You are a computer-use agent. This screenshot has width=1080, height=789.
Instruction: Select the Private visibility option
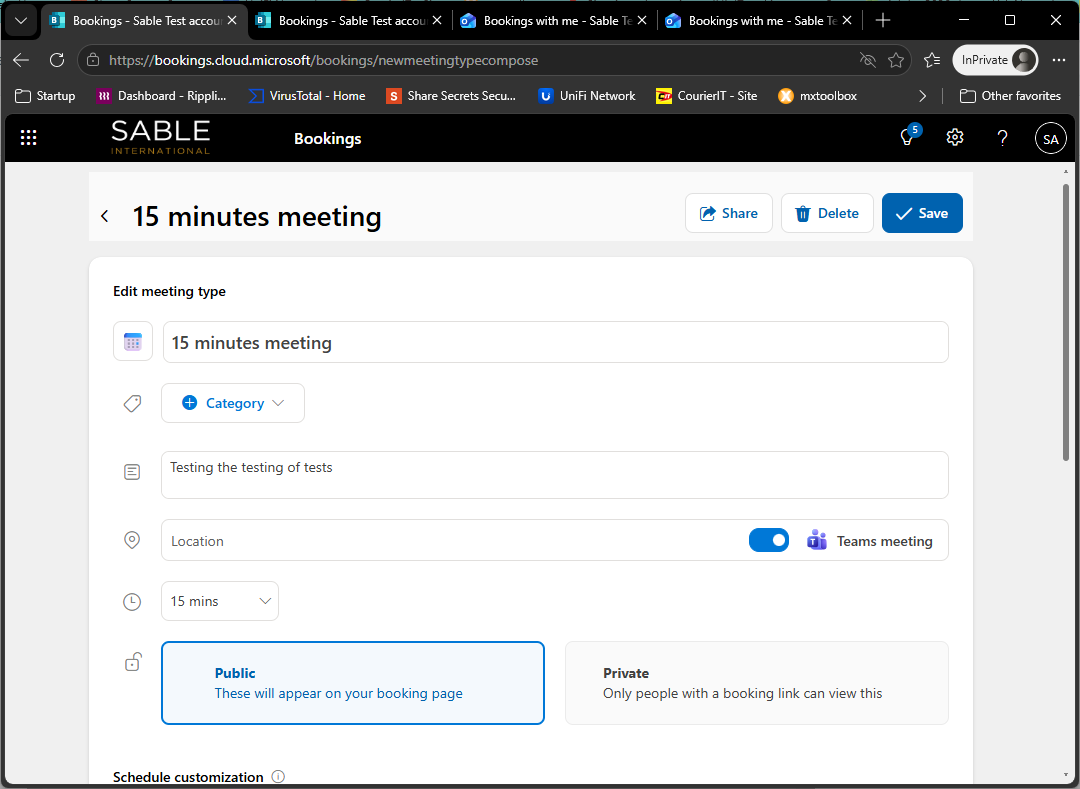pyautogui.click(x=757, y=683)
